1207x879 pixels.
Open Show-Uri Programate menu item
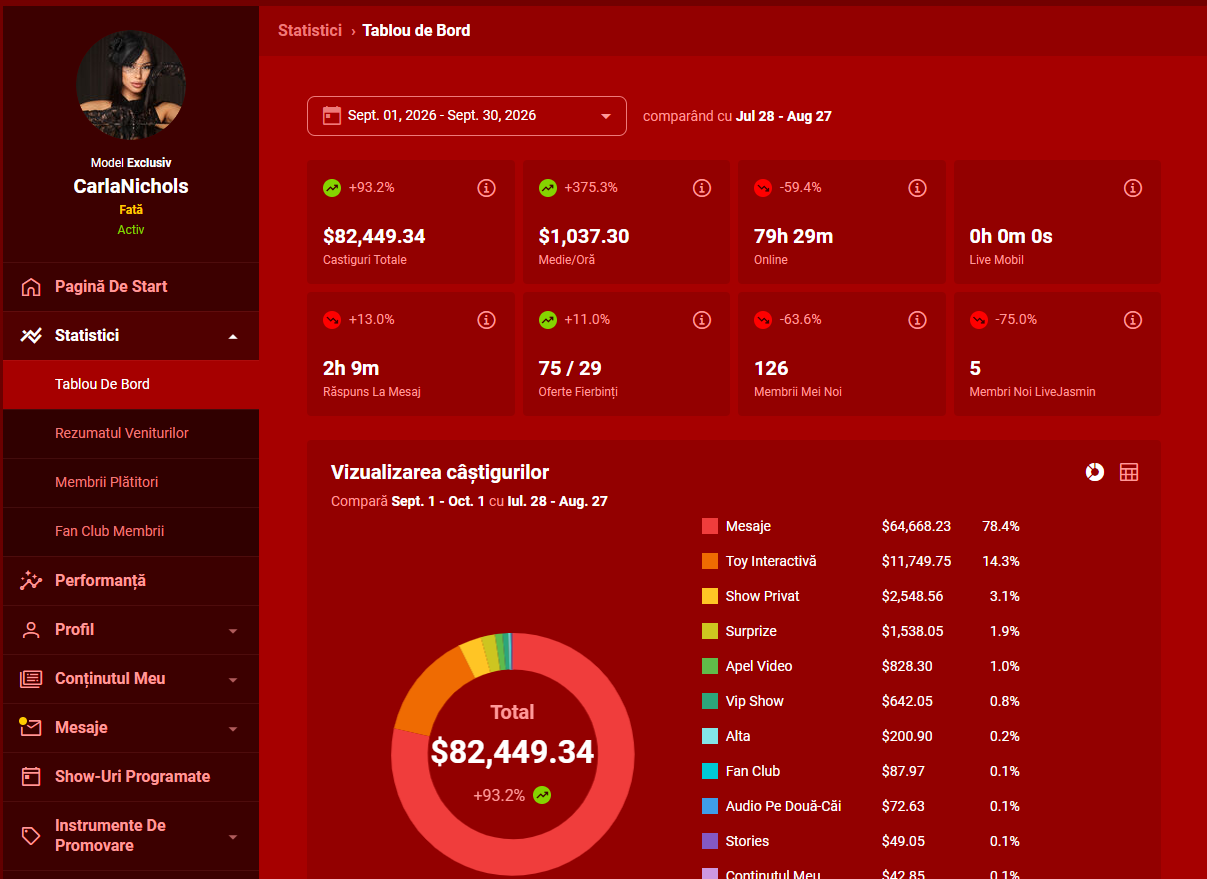tap(130, 777)
